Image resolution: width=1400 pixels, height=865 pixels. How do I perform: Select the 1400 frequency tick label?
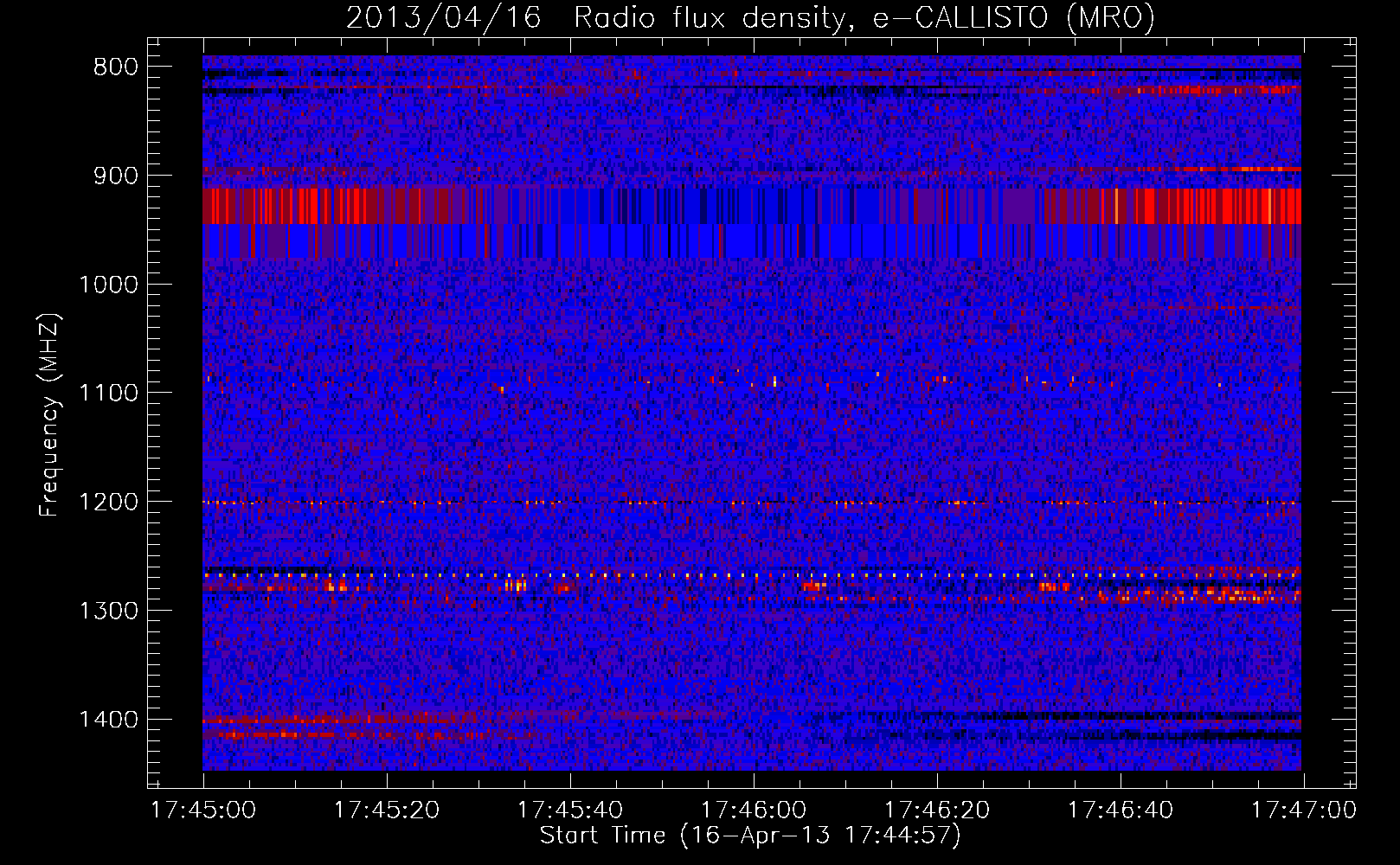tap(108, 720)
